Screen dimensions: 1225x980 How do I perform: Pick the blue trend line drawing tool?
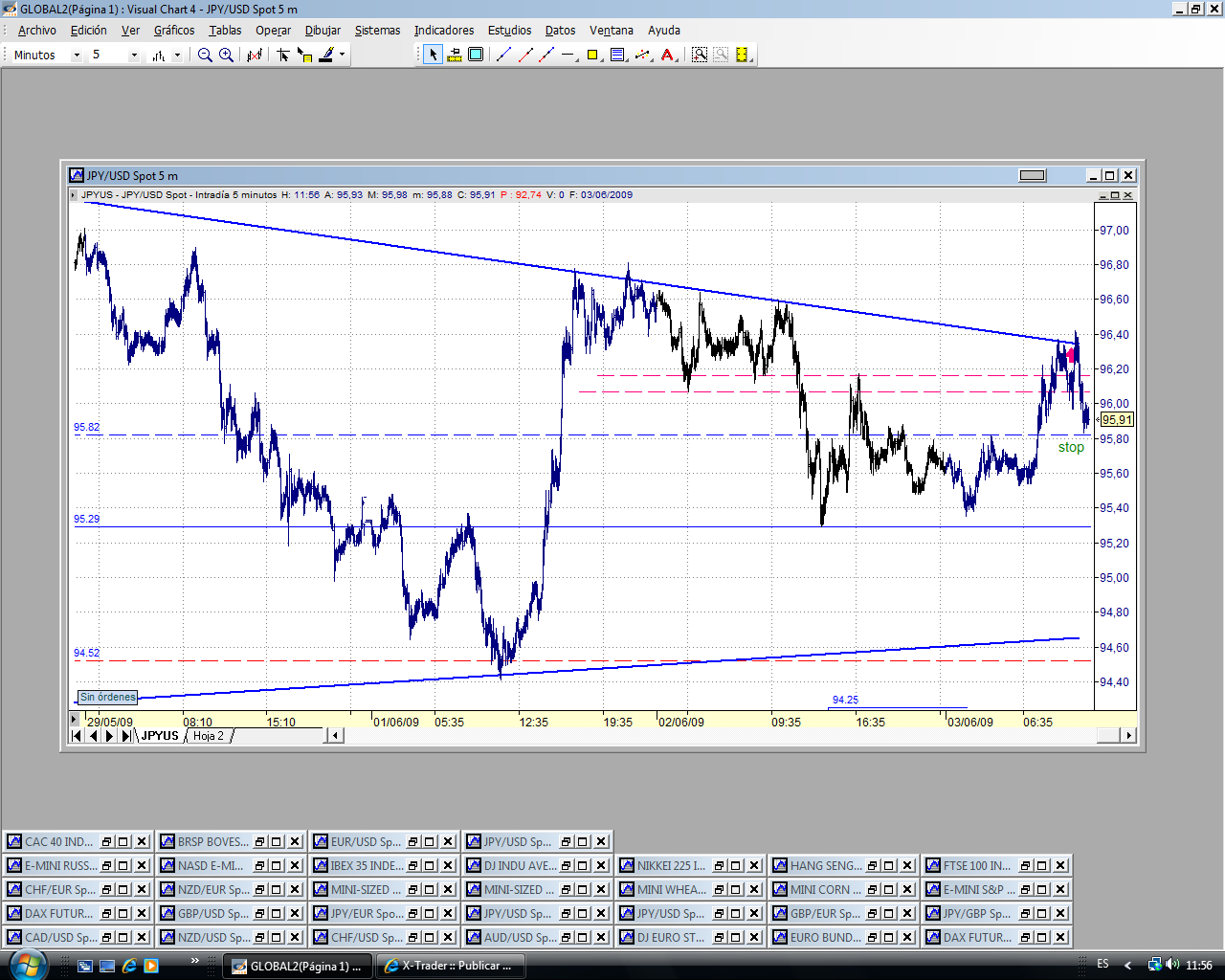click(504, 56)
